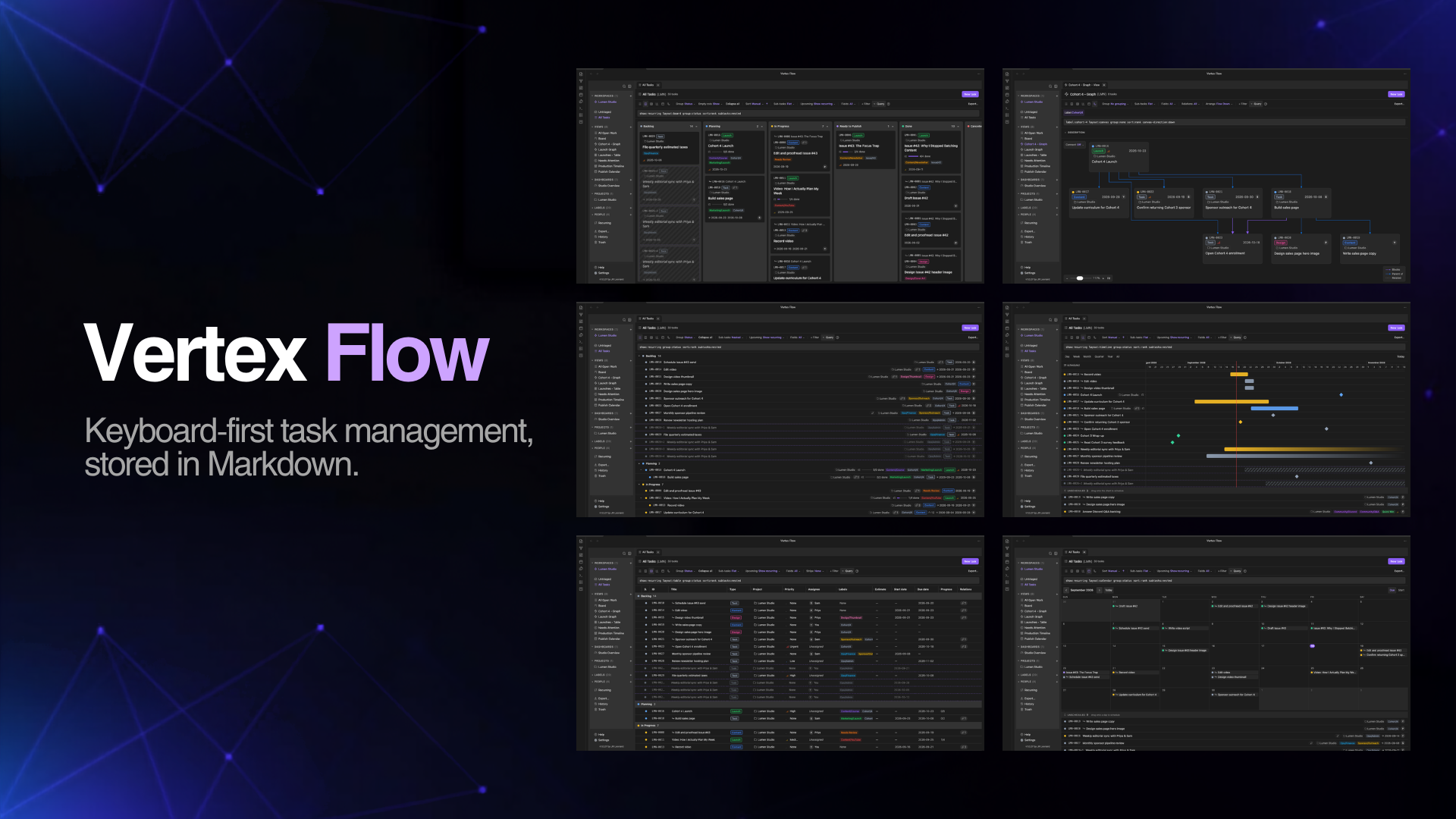Click Label:Cohort/4 filter chip in graph screenshot
Screen dimensions: 1456x819
click(x=1074, y=112)
